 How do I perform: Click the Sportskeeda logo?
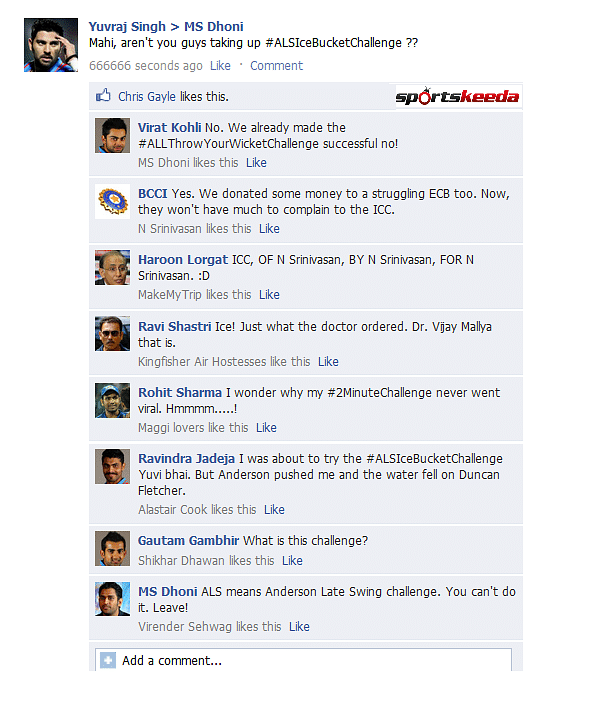[457, 96]
